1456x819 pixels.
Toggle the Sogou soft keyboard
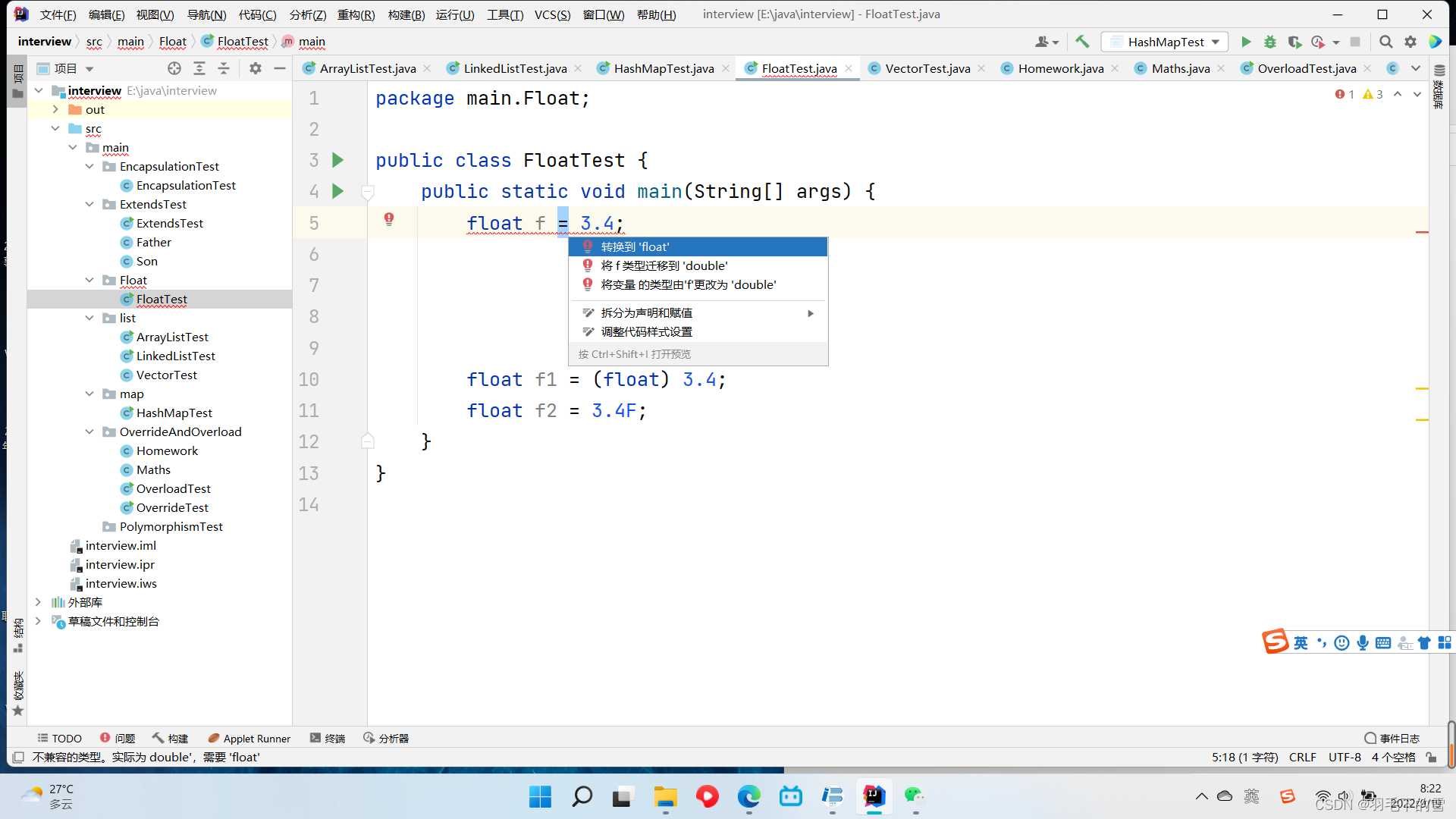[x=1383, y=642]
